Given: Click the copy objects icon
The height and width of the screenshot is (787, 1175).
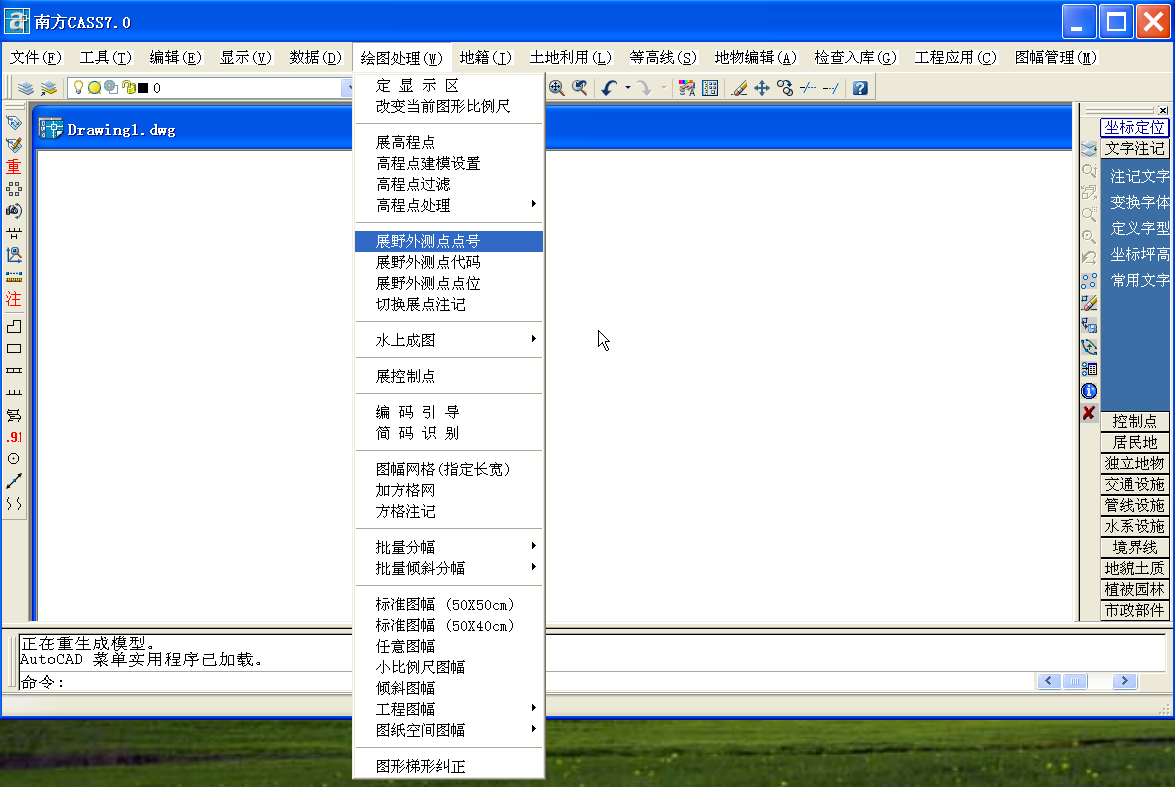Looking at the screenshot, I should pyautogui.click(x=785, y=88).
